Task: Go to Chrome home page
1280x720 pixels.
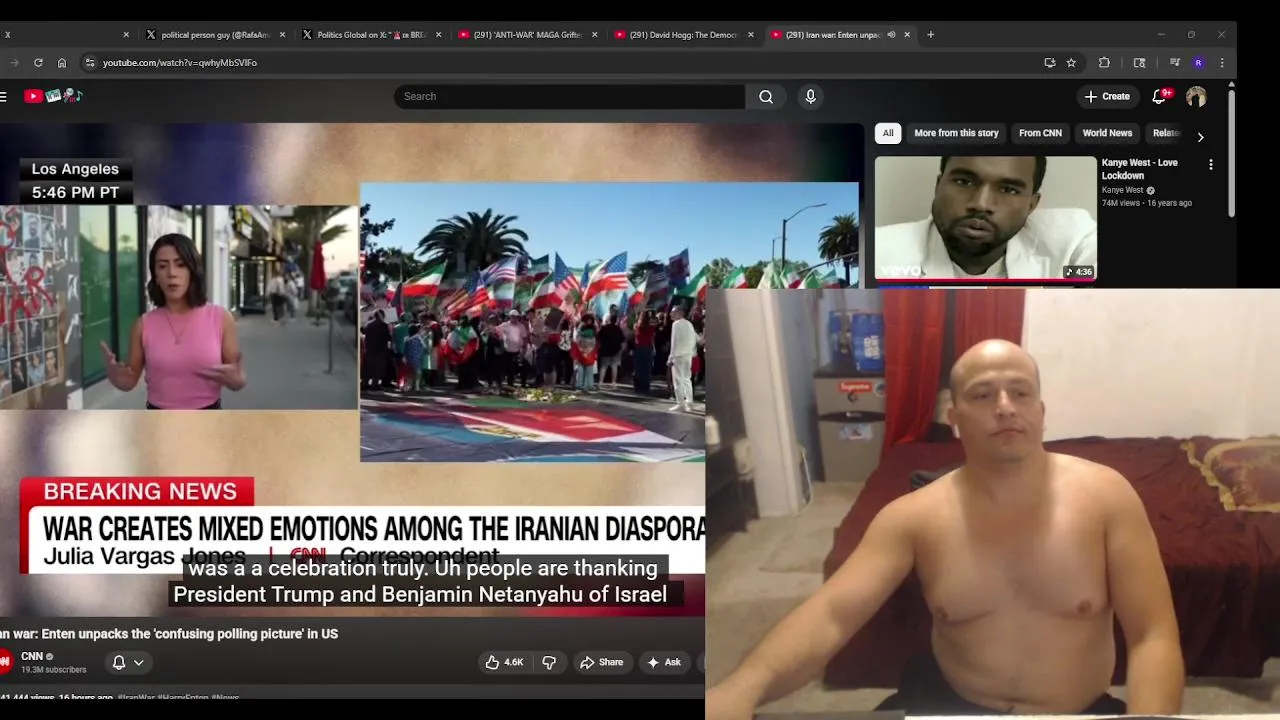Action: click(x=62, y=62)
